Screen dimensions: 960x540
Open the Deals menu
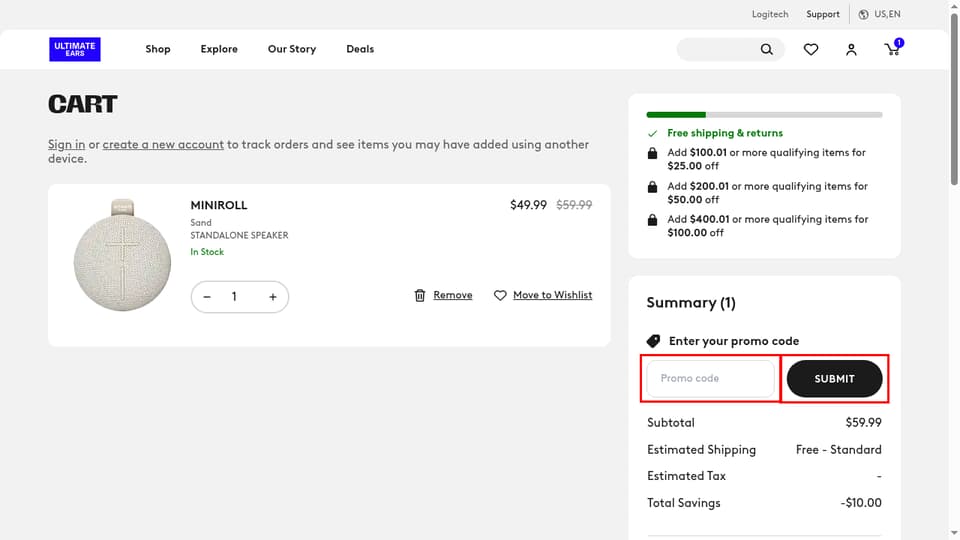point(360,49)
